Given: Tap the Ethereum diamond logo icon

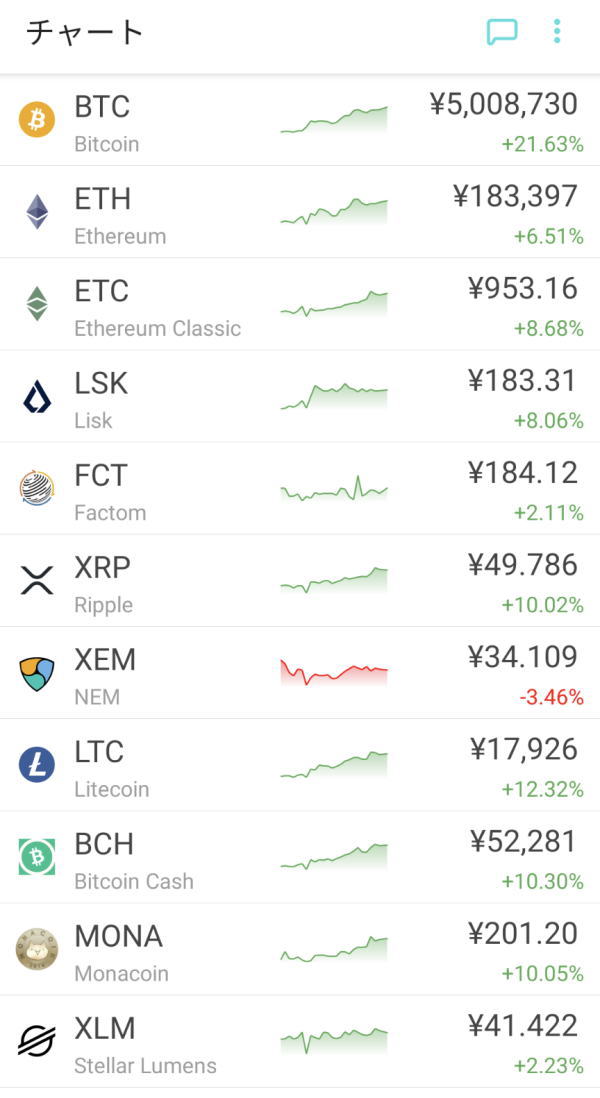Looking at the screenshot, I should (37, 212).
